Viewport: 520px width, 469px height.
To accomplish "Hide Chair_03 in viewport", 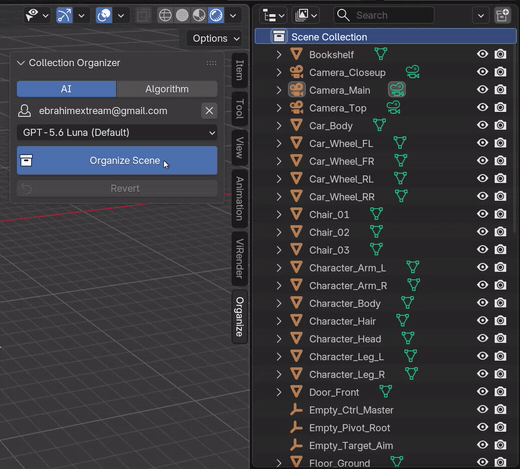I will (x=482, y=249).
